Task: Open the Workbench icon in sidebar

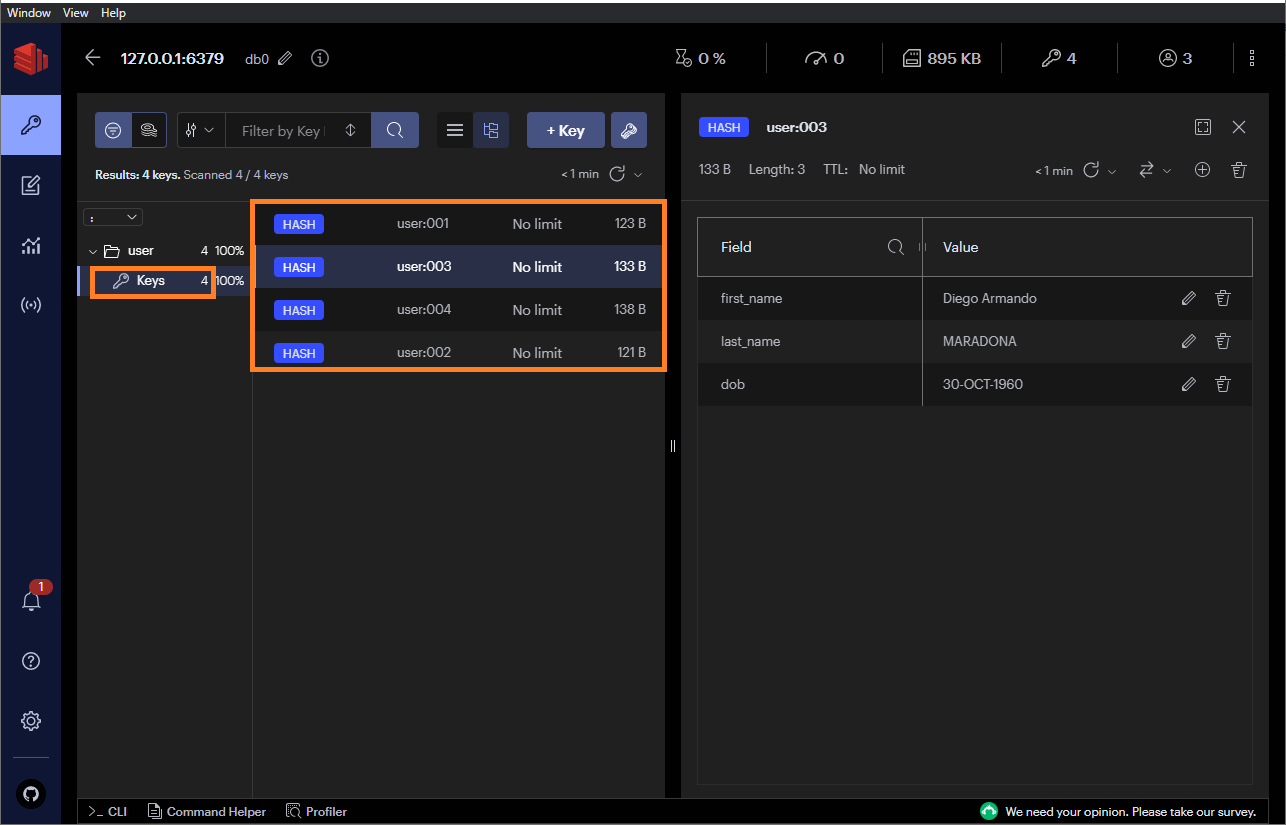Action: click(x=30, y=185)
